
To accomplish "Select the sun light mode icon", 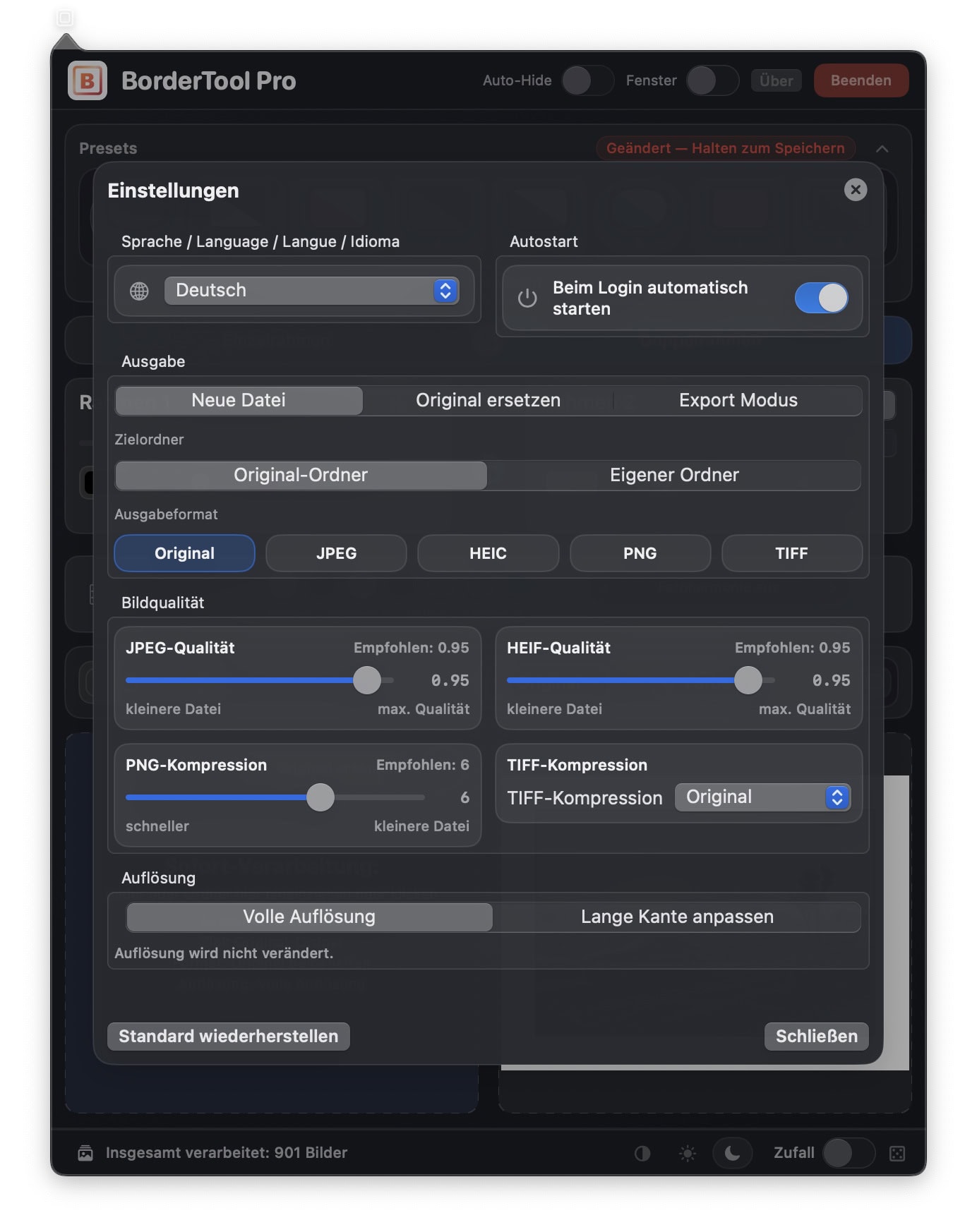I will point(687,1153).
